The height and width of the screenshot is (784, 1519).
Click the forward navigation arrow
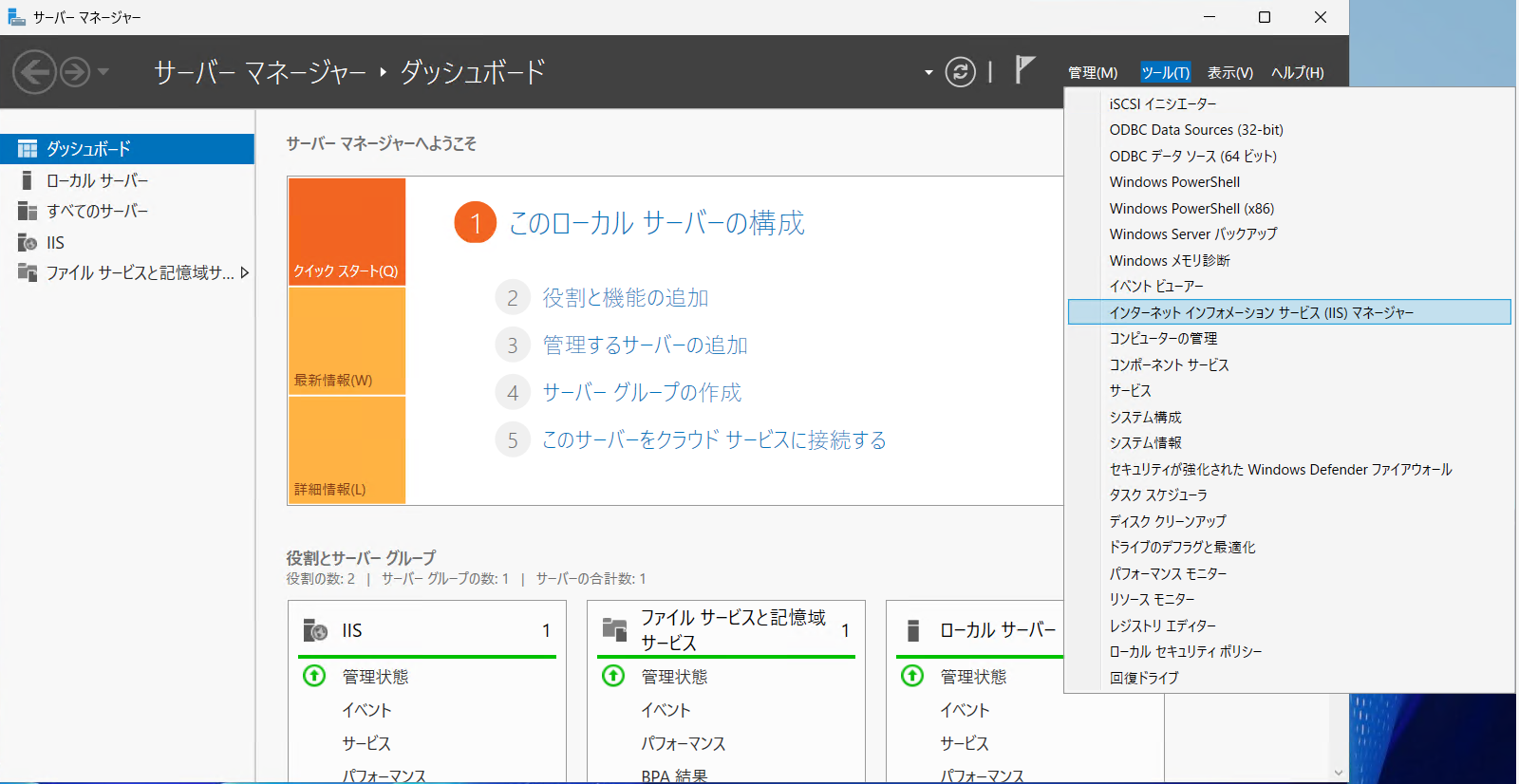[75, 72]
